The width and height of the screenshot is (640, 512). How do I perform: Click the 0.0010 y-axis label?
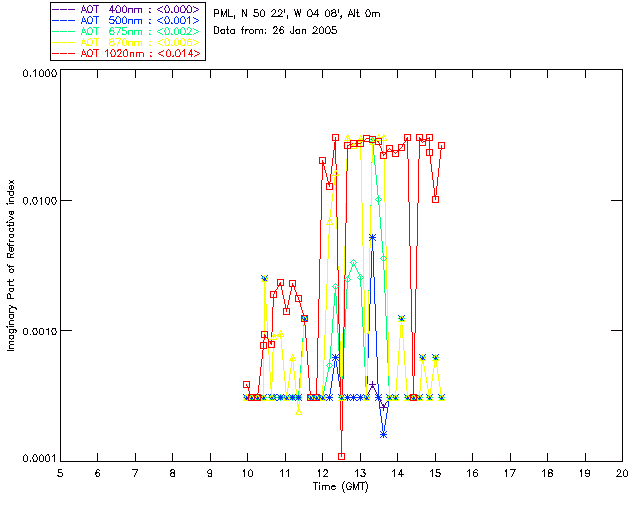[x=39, y=331]
